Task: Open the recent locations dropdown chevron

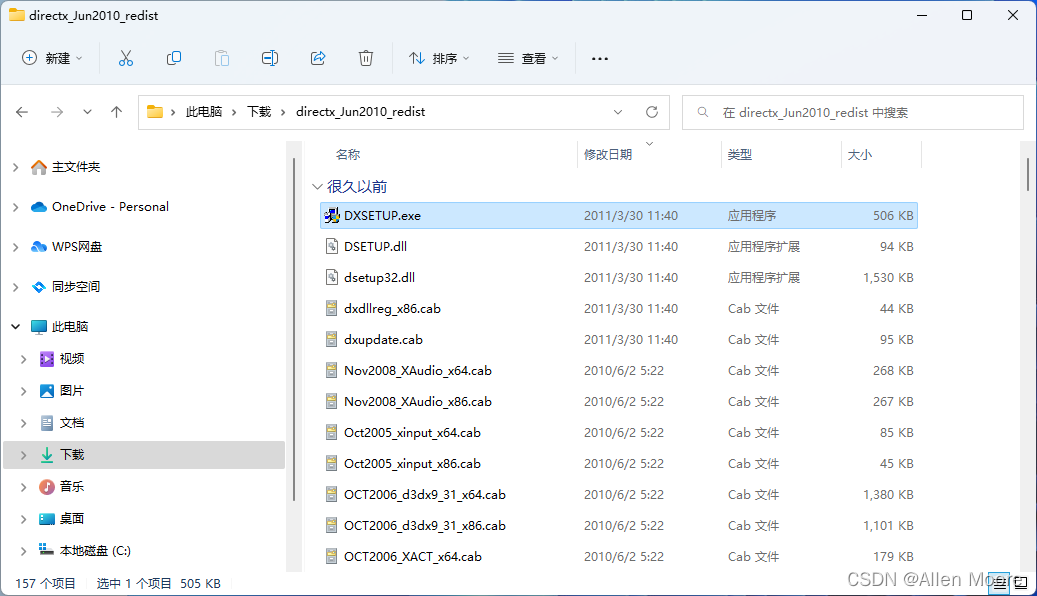Action: [87, 112]
